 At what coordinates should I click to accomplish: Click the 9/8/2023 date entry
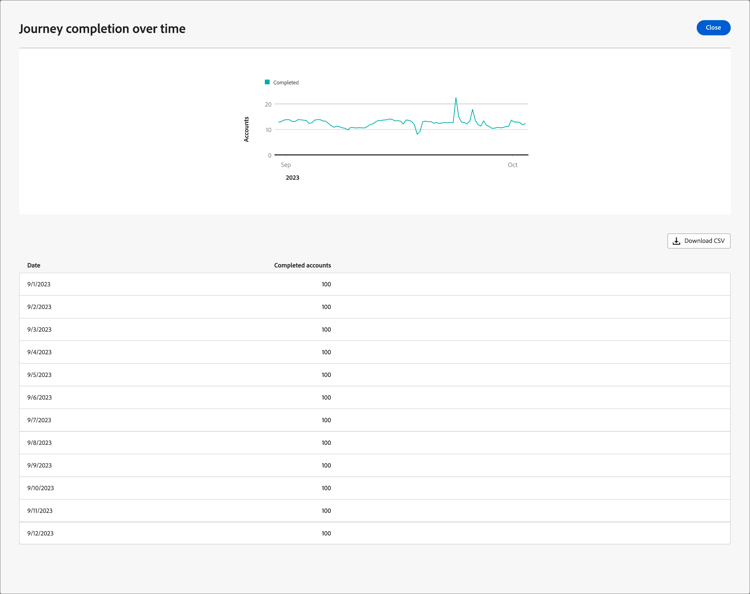click(39, 443)
